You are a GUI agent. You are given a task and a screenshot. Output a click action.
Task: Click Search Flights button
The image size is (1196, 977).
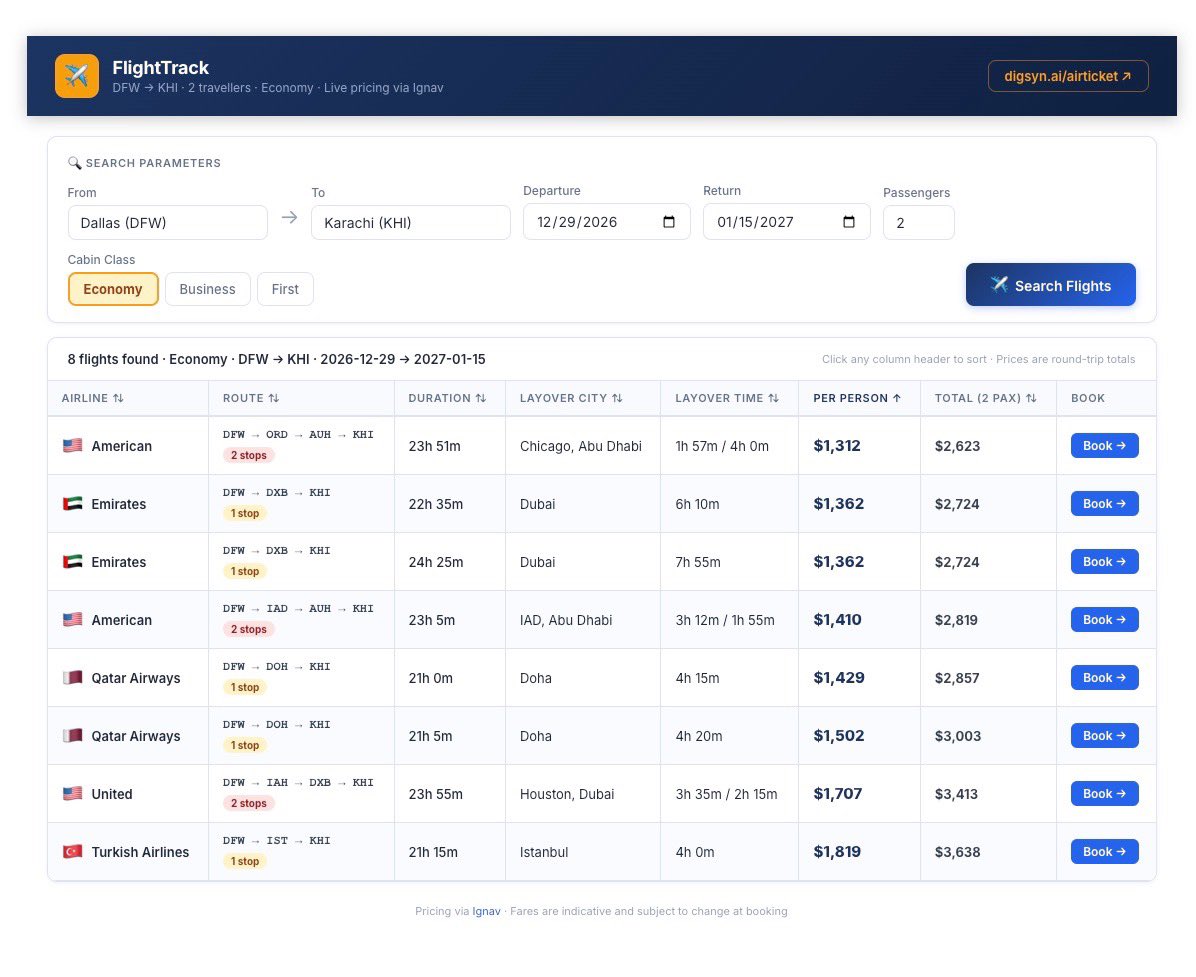1050,285
